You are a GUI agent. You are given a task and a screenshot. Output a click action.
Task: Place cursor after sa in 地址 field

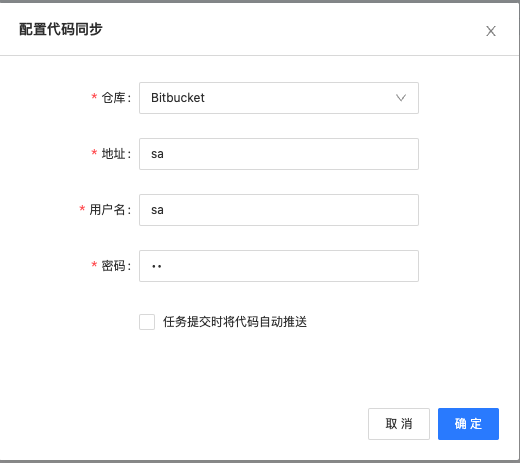(x=164, y=154)
